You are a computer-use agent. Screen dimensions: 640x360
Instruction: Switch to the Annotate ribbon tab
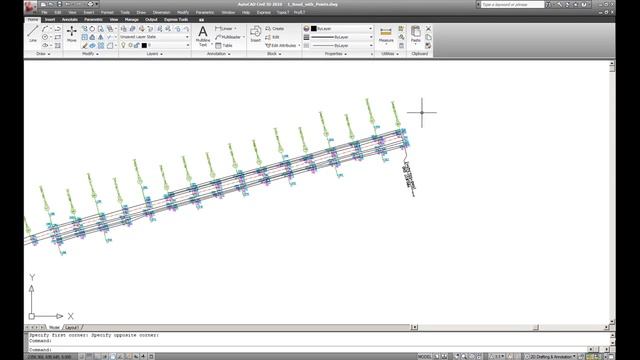click(70, 20)
